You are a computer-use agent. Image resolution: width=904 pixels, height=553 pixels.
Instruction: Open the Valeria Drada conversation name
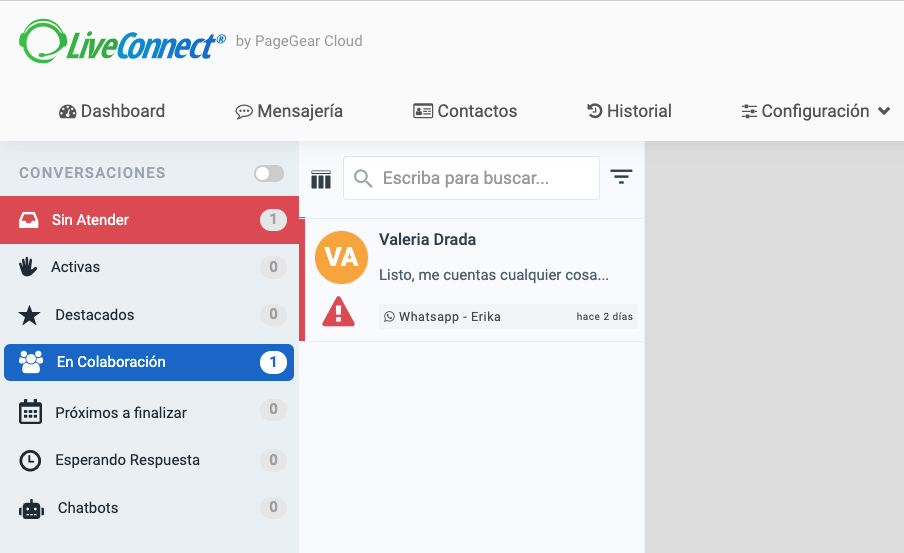coord(427,239)
